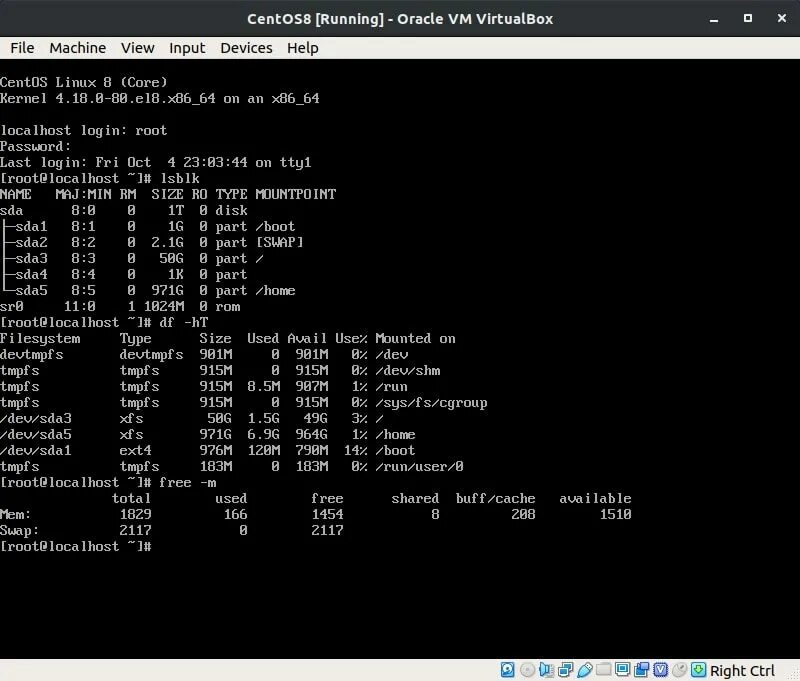Click the MAJ:MIN column header
The height and width of the screenshot is (681, 800).
(x=83, y=194)
